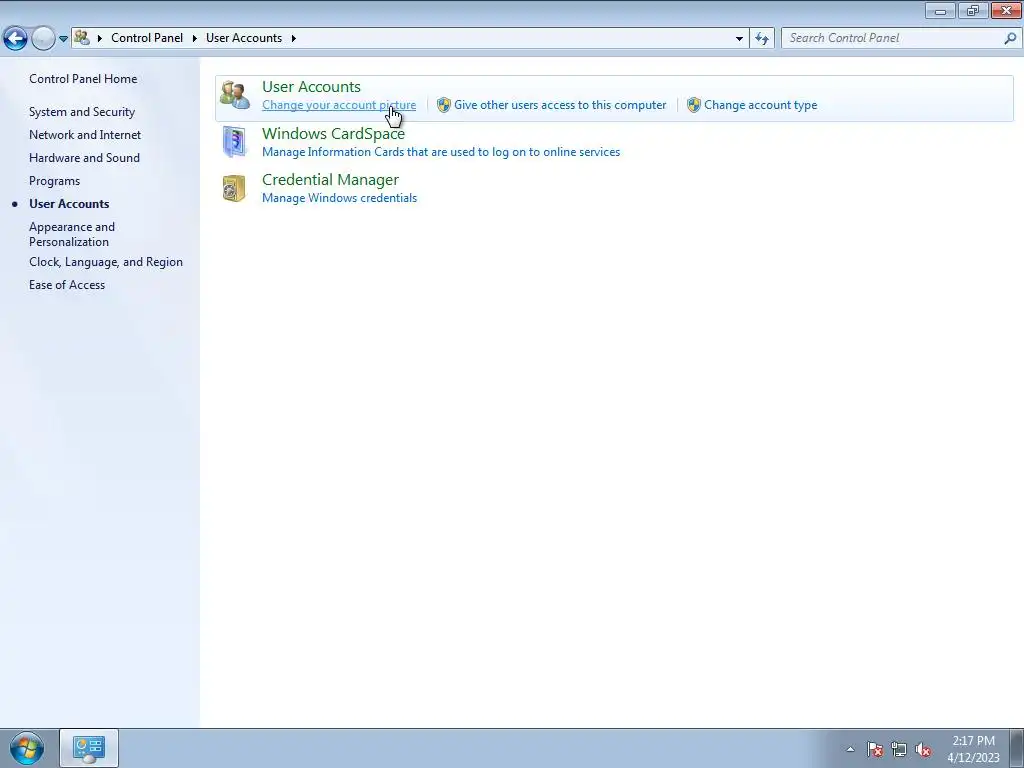Select User Accounts in the sidebar

pyautogui.click(x=69, y=204)
